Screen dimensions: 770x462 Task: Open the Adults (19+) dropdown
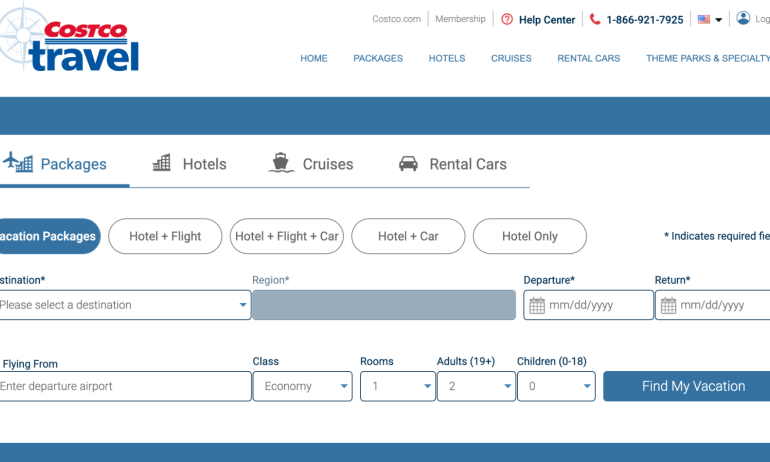pyautogui.click(x=476, y=386)
